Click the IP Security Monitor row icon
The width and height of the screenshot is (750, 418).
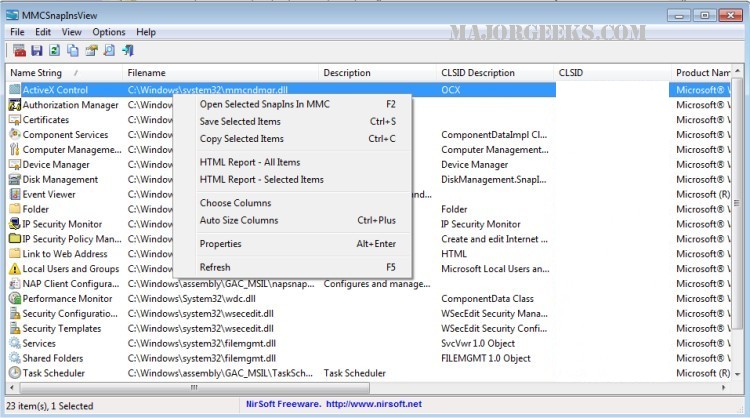pos(15,224)
